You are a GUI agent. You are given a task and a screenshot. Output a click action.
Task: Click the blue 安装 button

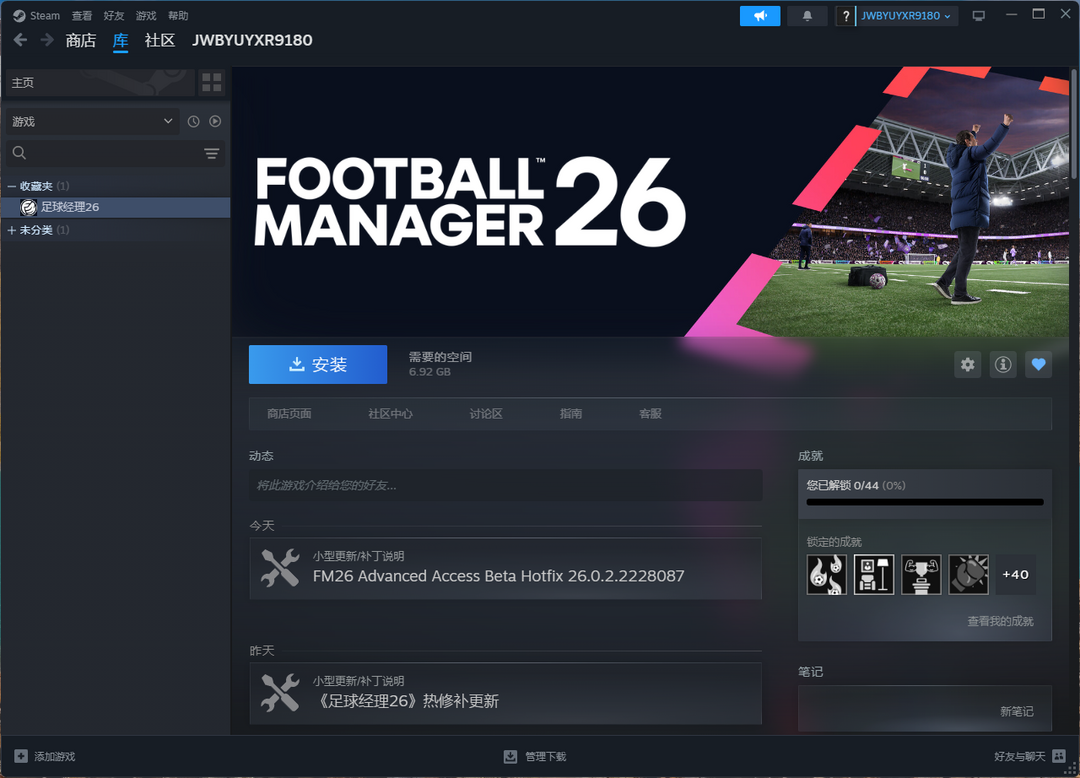pyautogui.click(x=318, y=365)
